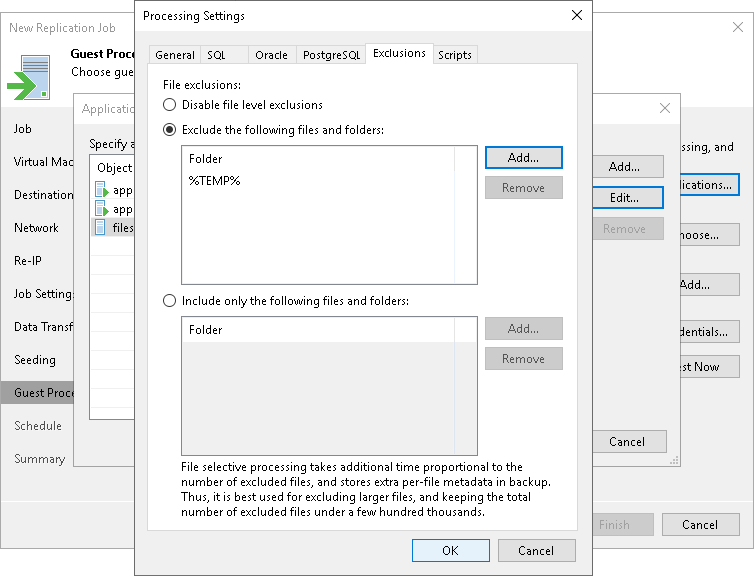The width and height of the screenshot is (754, 576).
Task: Open the Oracle tab
Action: 272,55
